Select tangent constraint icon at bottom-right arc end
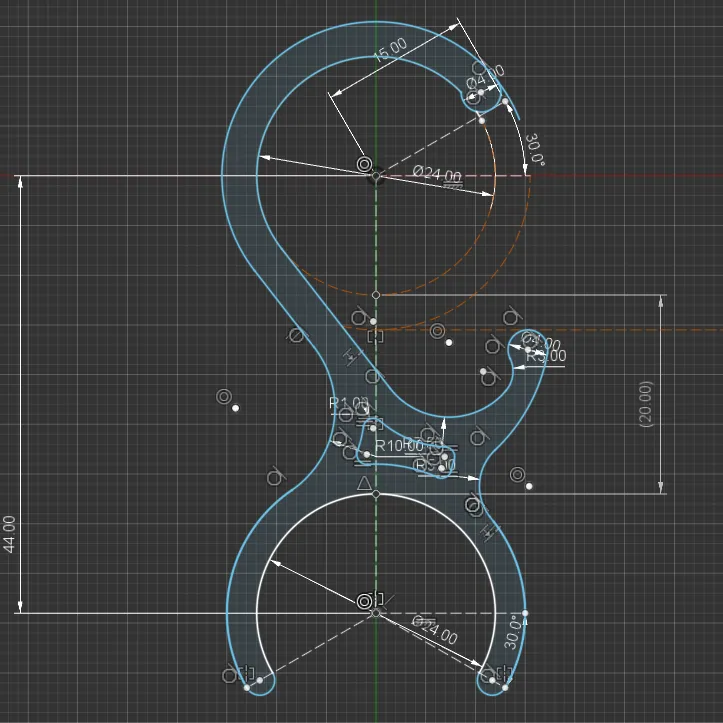Screen dimensions: 723x723 click(487, 675)
